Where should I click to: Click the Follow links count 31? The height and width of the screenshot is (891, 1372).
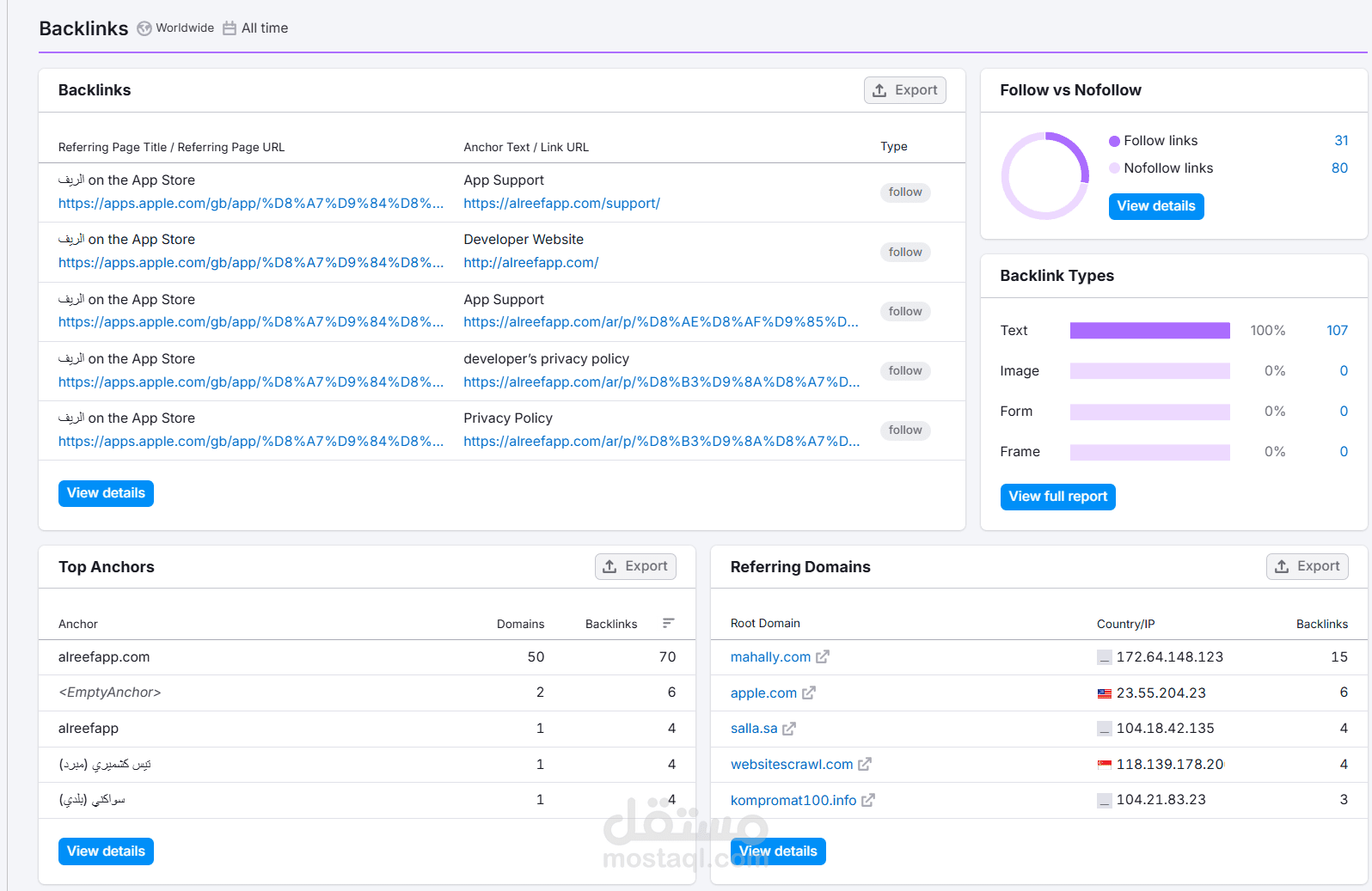1341,141
